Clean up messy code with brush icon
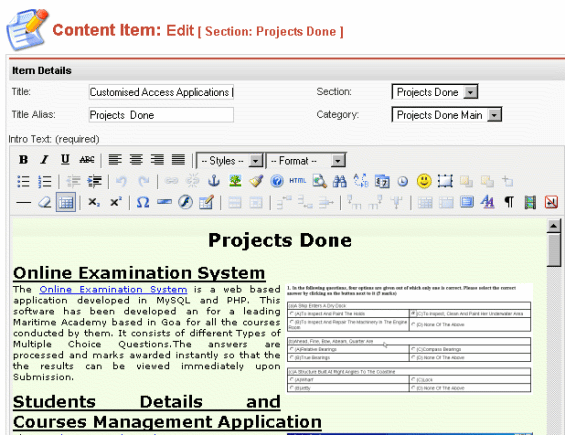The image size is (565, 435). pyautogui.click(x=256, y=181)
